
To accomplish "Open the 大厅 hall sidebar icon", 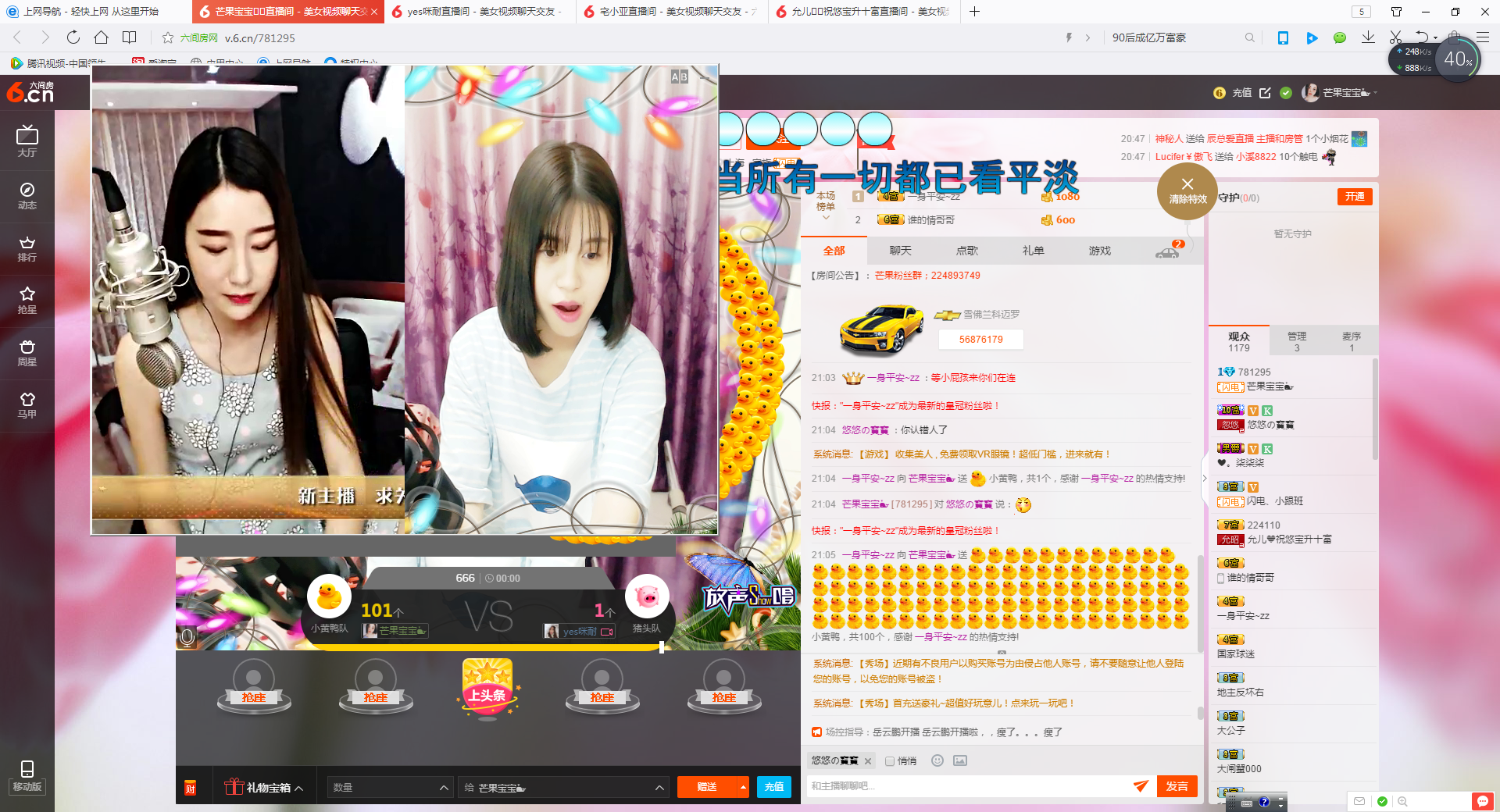I will 27,141.
